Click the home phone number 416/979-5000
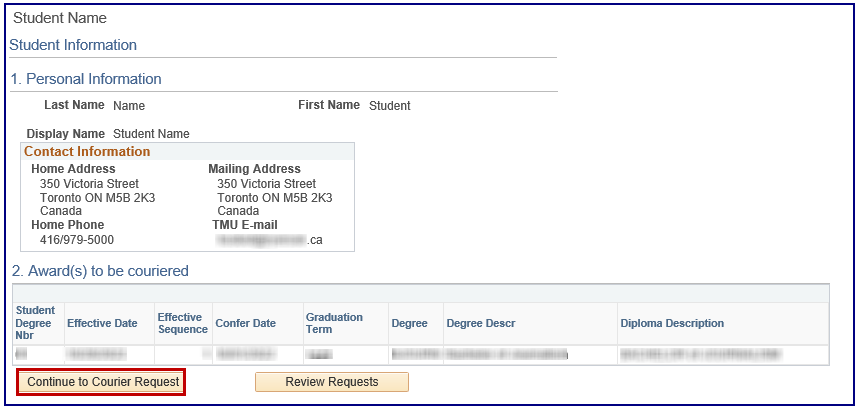The image size is (859, 411). tap(77, 240)
